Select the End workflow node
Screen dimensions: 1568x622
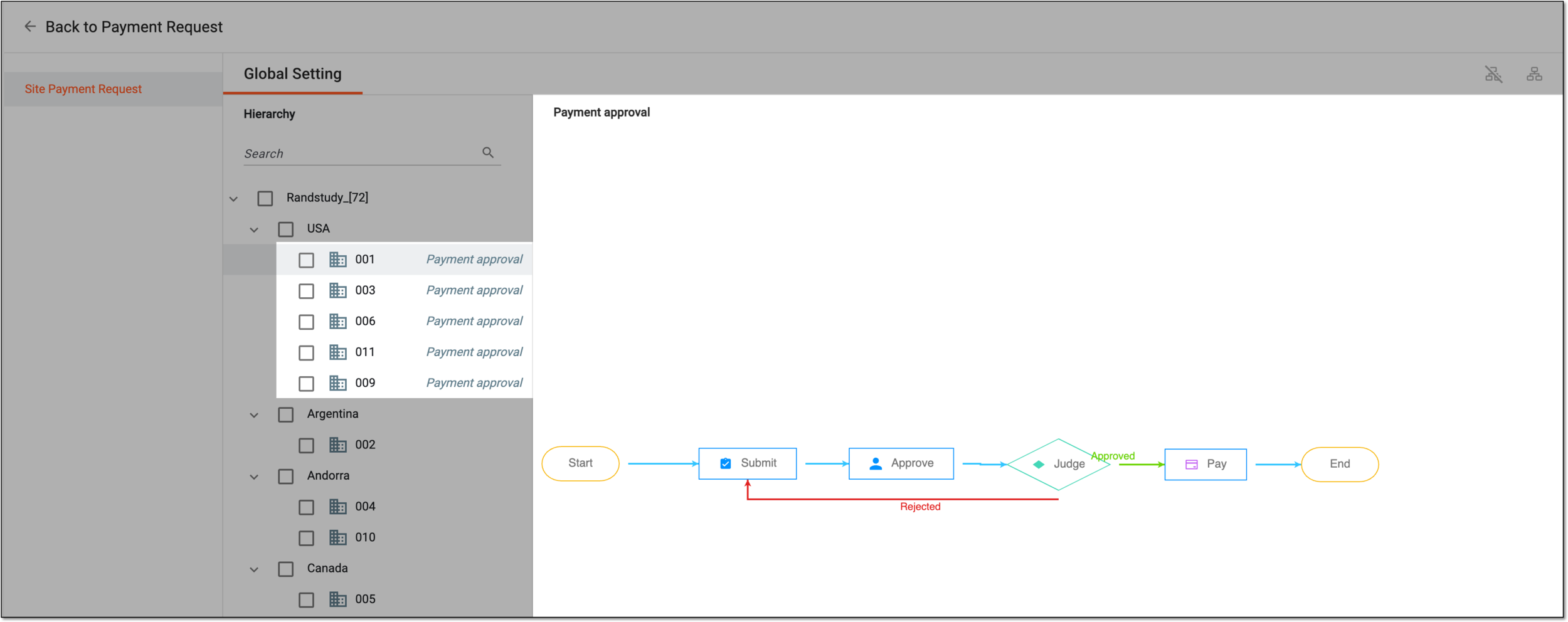1340,464
